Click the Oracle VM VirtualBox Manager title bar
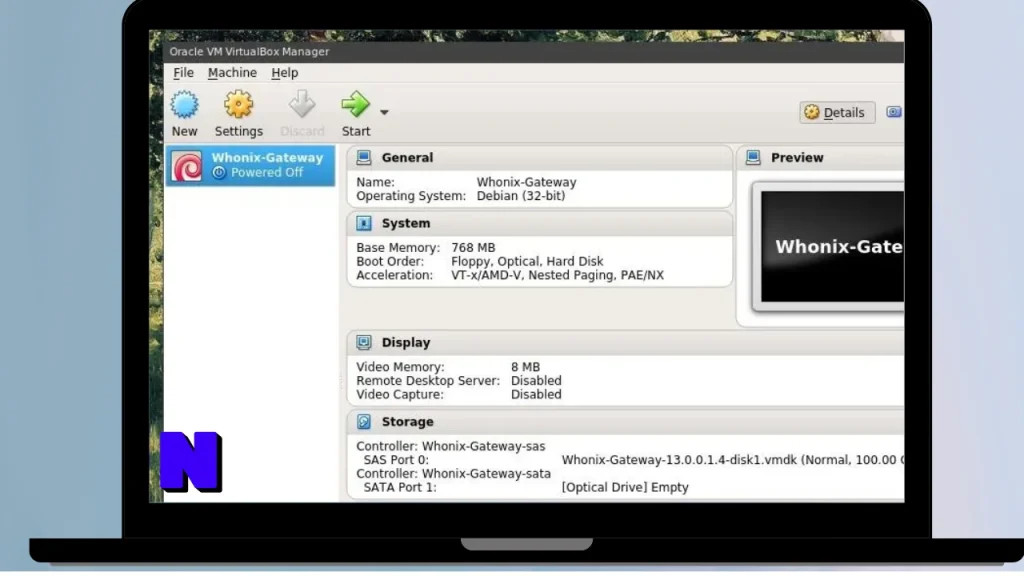The height and width of the screenshot is (576, 1024). click(x=534, y=52)
